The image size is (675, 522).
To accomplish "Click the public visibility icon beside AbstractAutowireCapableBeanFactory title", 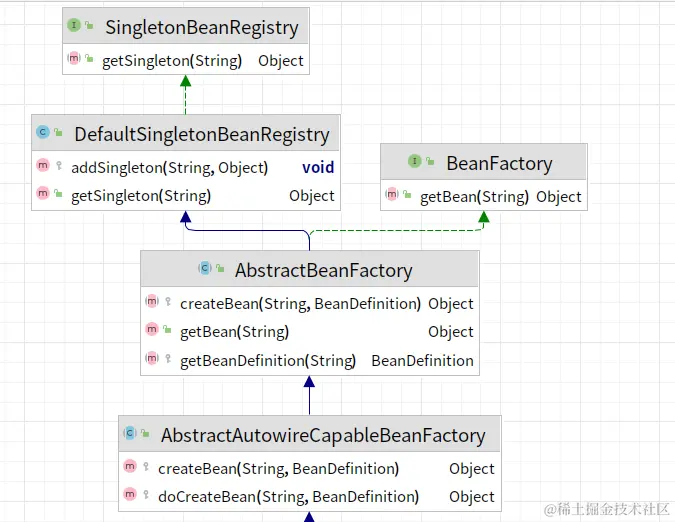I will [146, 433].
